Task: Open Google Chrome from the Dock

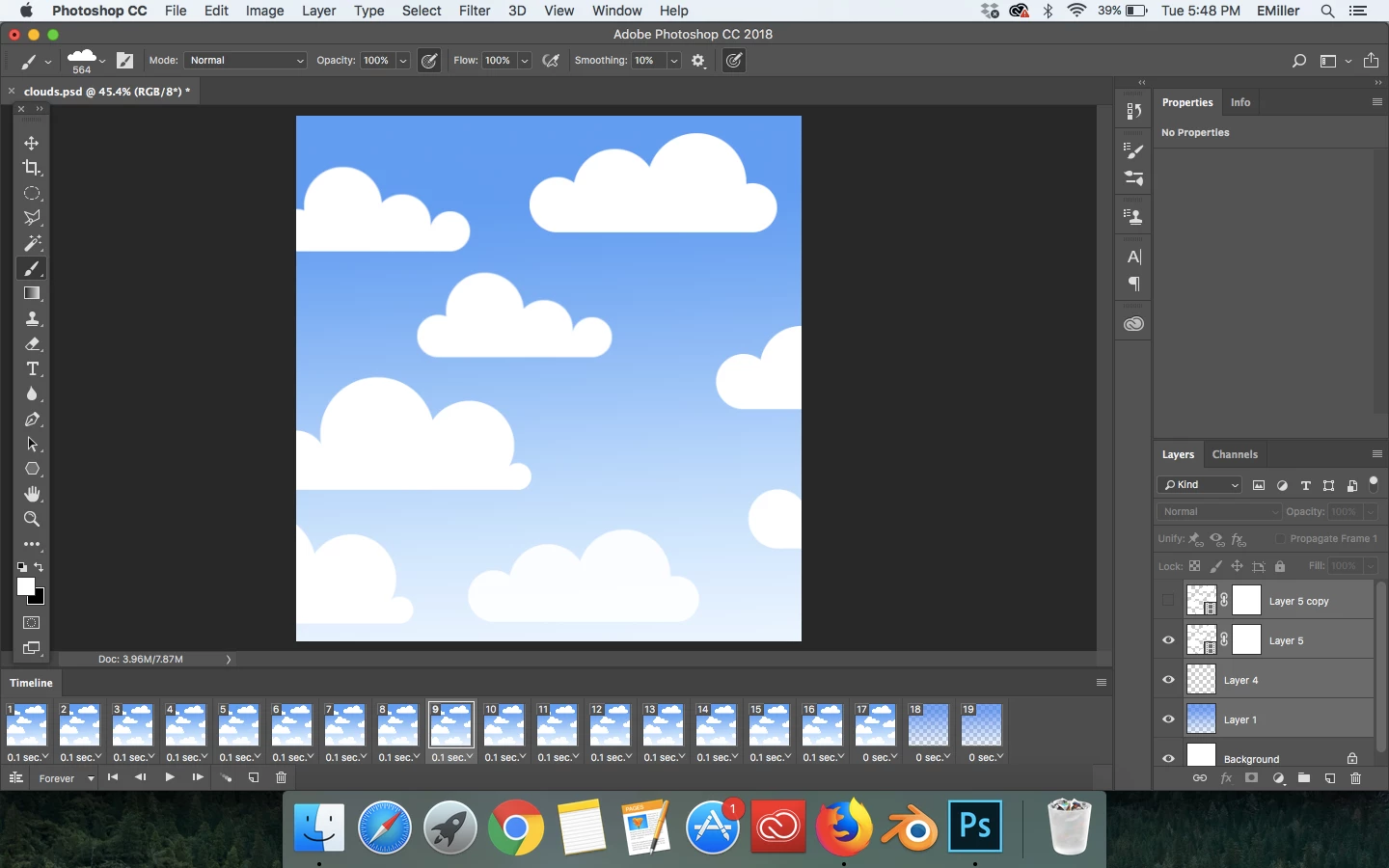Action: tap(515, 827)
